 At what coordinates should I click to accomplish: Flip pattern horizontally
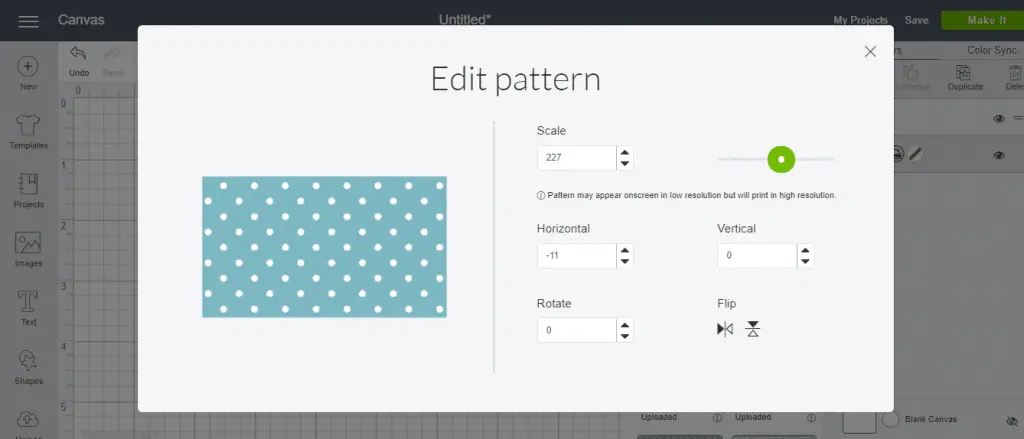pyautogui.click(x=725, y=329)
